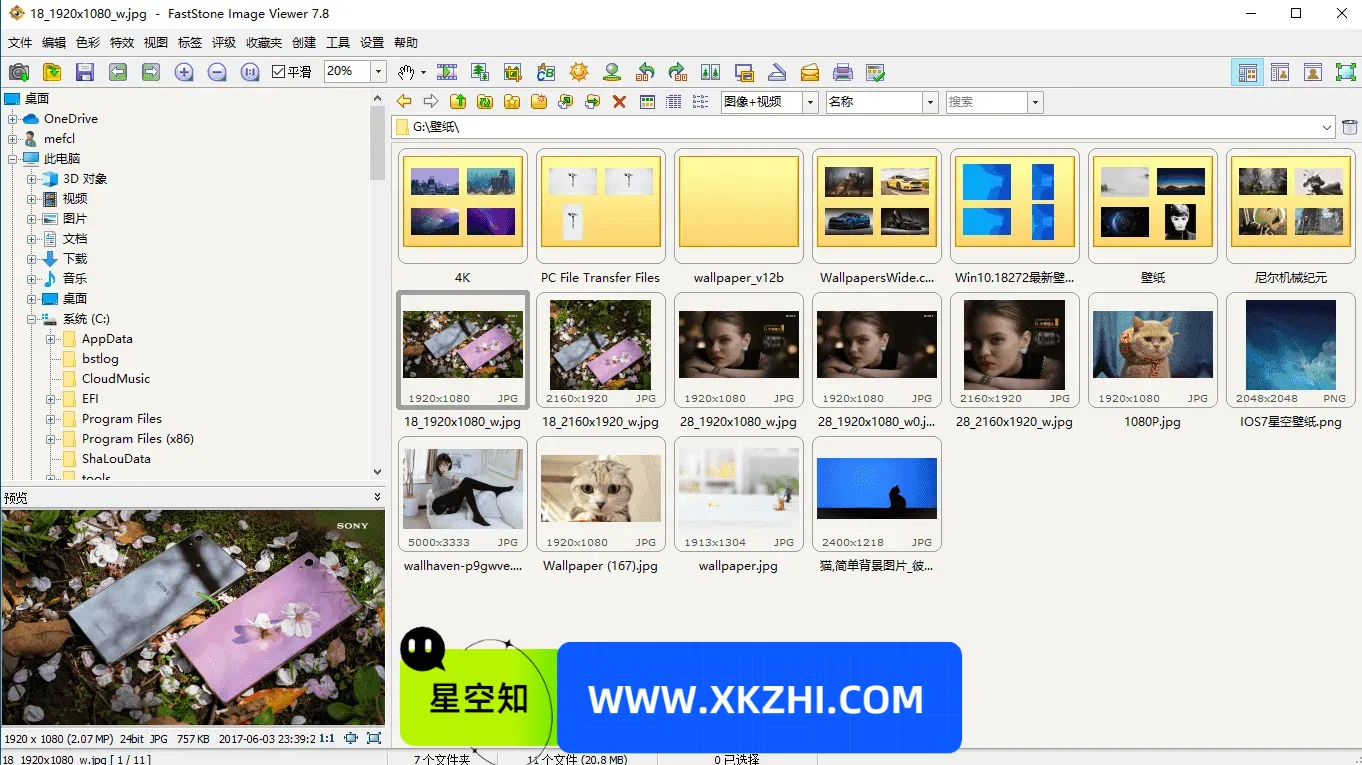Click the Rotate Left icon
The image size is (1362, 765).
pyautogui.click(x=646, y=72)
